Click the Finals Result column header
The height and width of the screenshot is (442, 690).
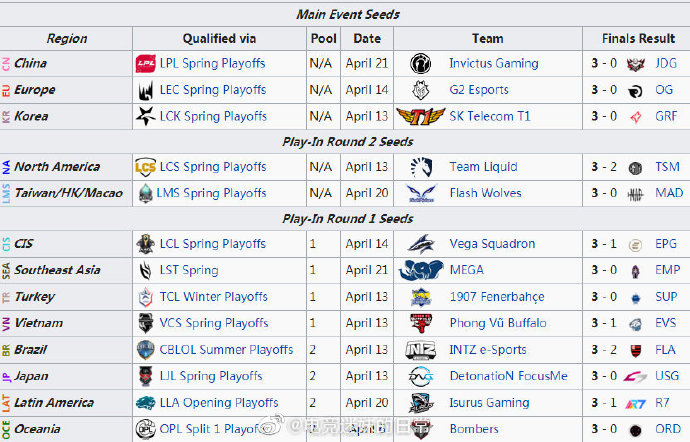638,39
